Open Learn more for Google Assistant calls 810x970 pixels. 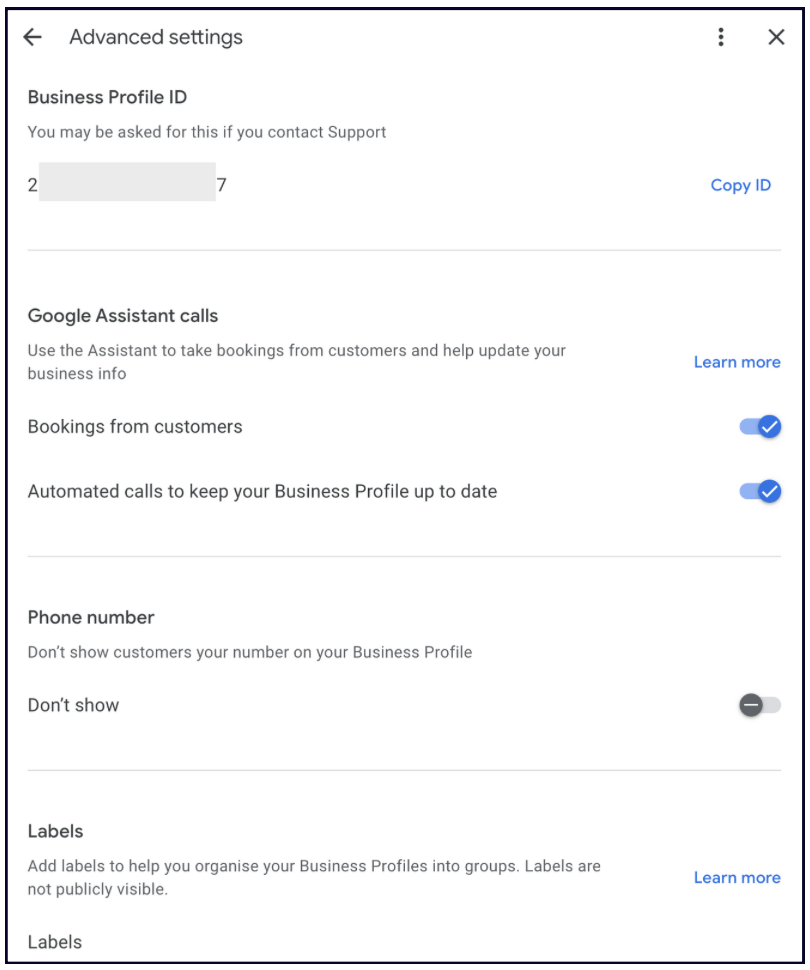coord(737,362)
